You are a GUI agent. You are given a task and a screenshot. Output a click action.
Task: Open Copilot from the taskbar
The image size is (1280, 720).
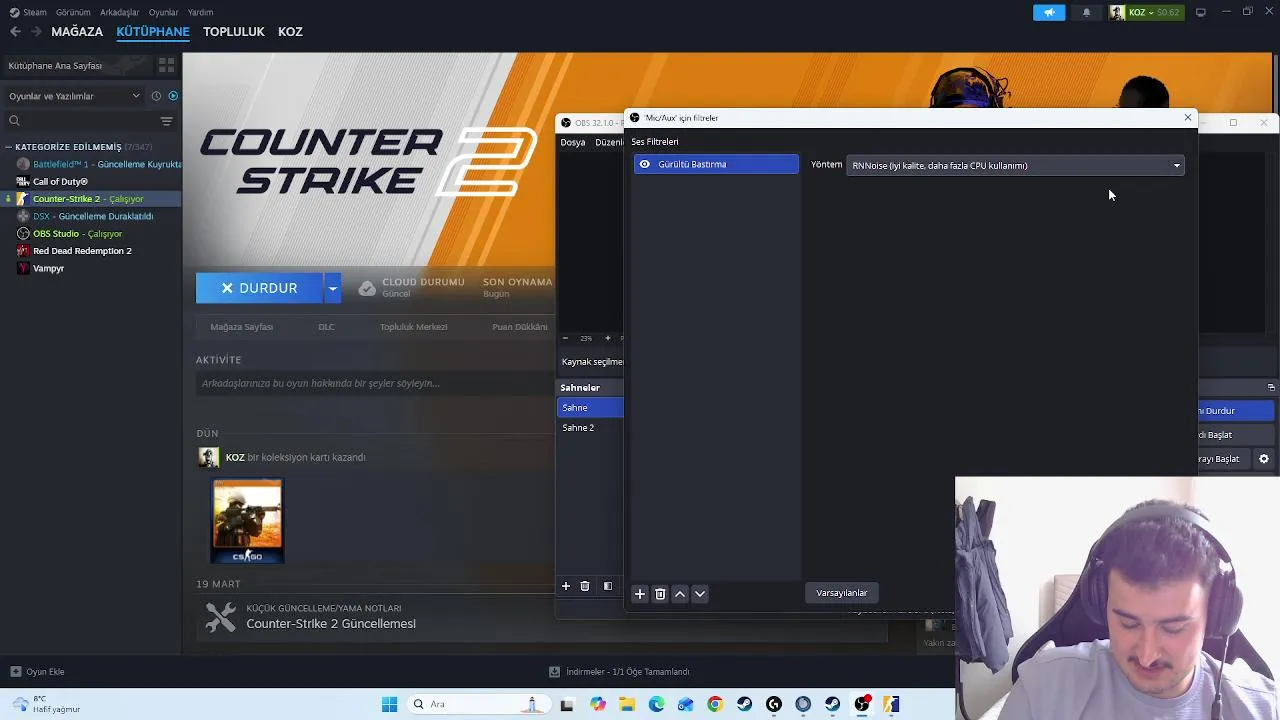tap(598, 704)
